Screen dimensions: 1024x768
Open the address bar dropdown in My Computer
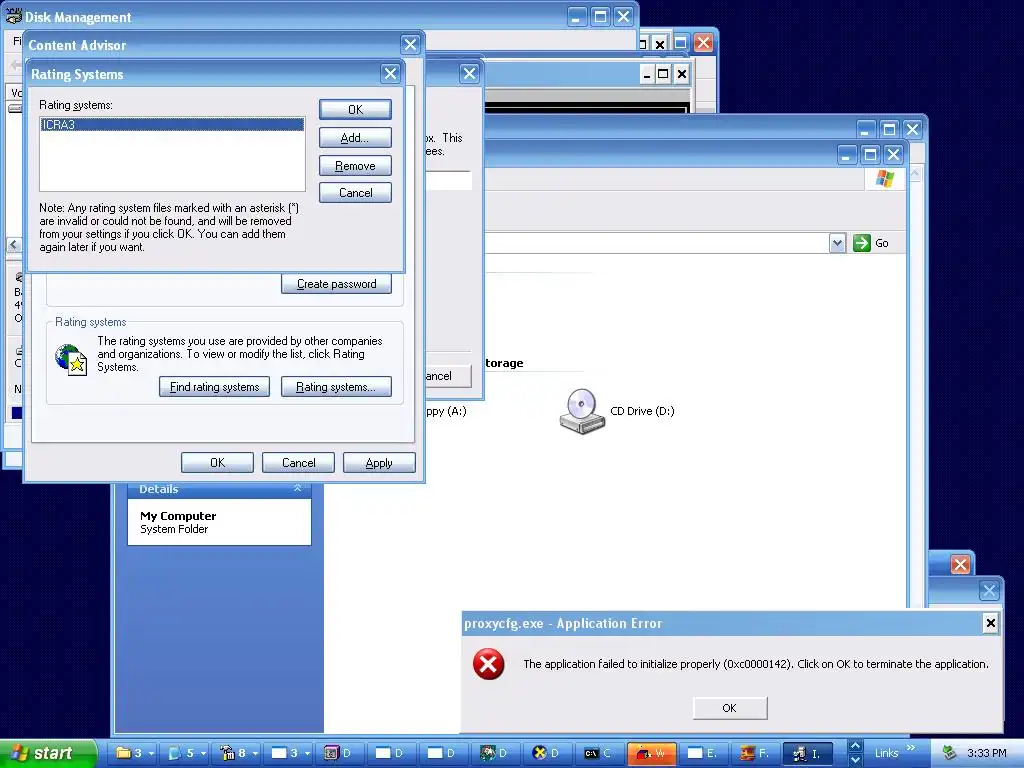pyautogui.click(x=837, y=244)
